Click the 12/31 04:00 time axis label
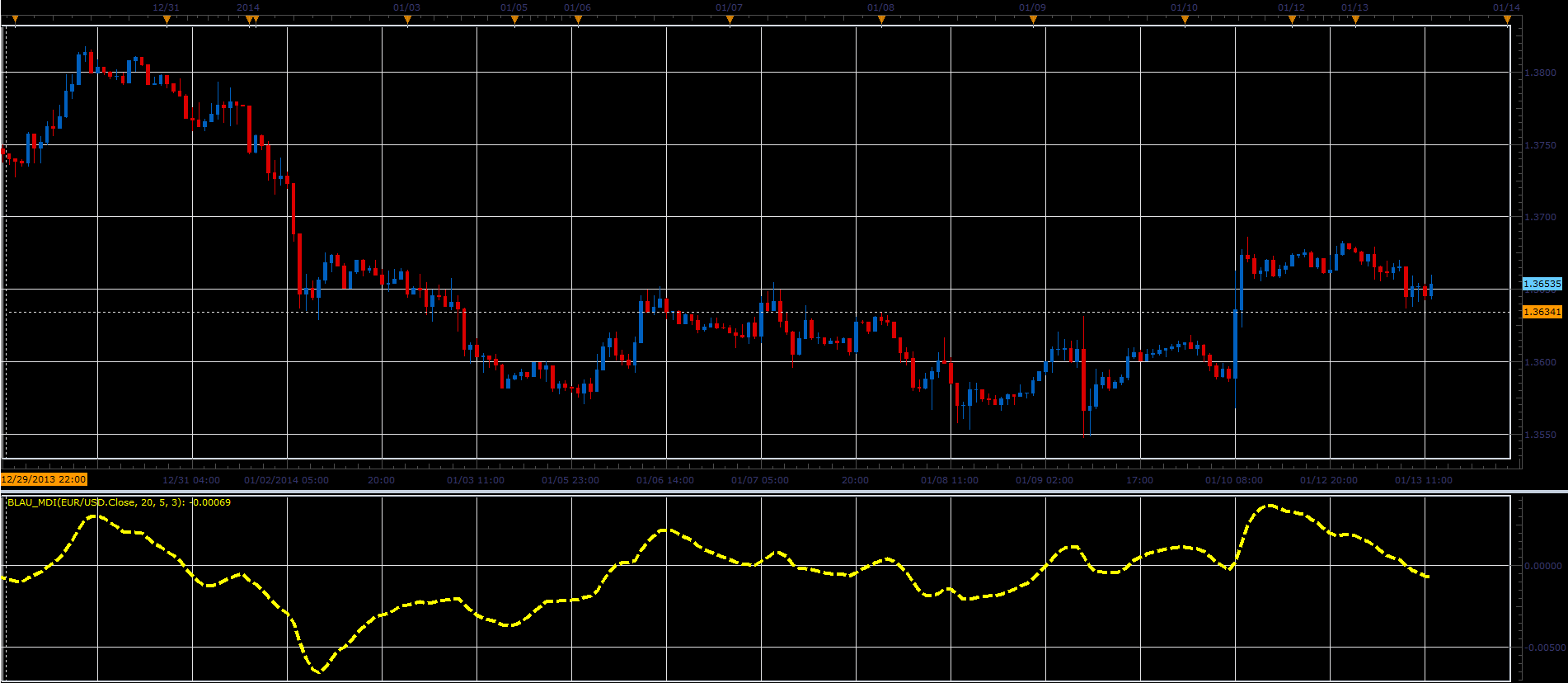Image resolution: width=1568 pixels, height=683 pixels. 191,480
